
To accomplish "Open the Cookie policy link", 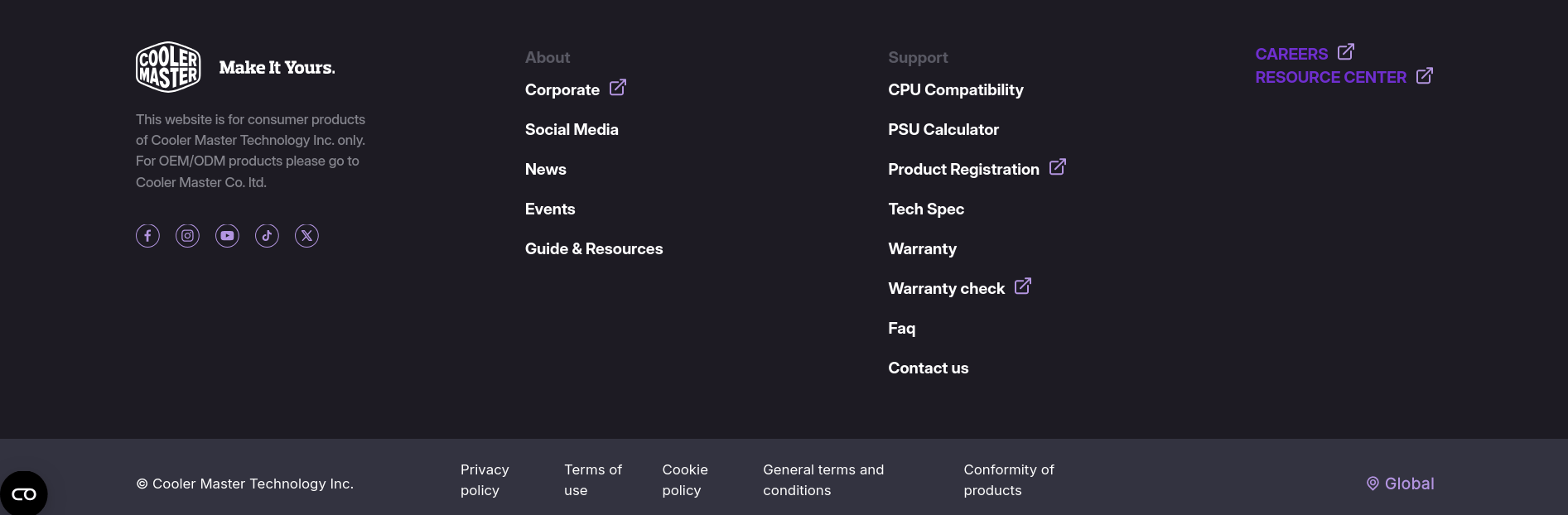I will [684, 479].
